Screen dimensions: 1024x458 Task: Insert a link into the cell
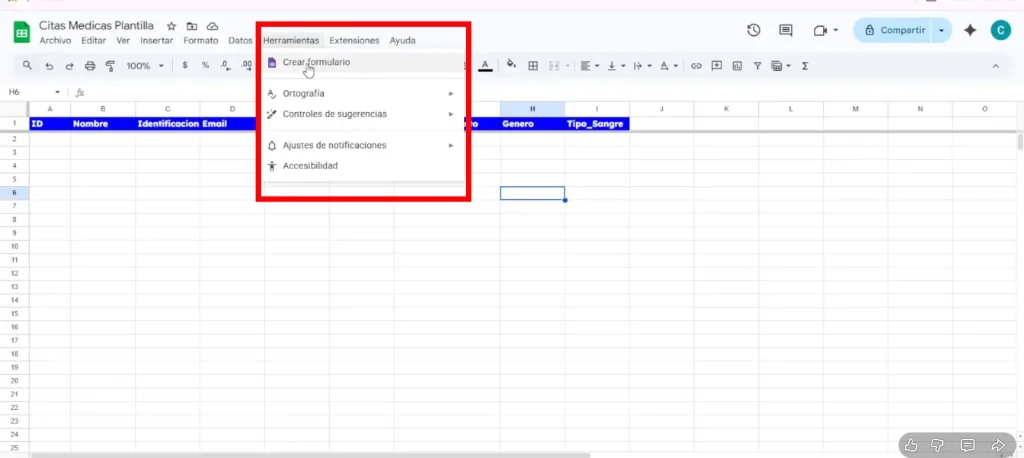coord(696,65)
